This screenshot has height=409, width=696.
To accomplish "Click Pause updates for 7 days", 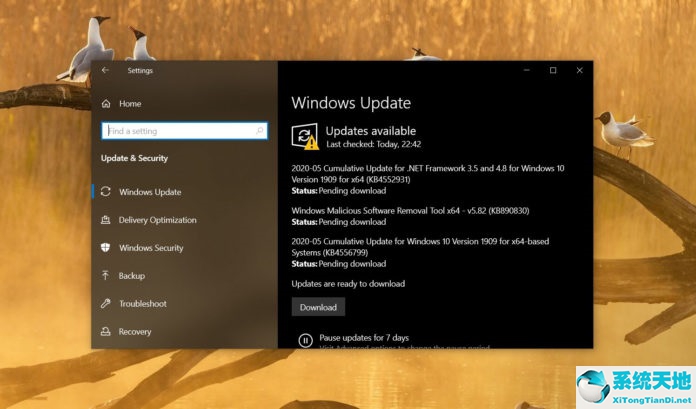I will click(364, 338).
